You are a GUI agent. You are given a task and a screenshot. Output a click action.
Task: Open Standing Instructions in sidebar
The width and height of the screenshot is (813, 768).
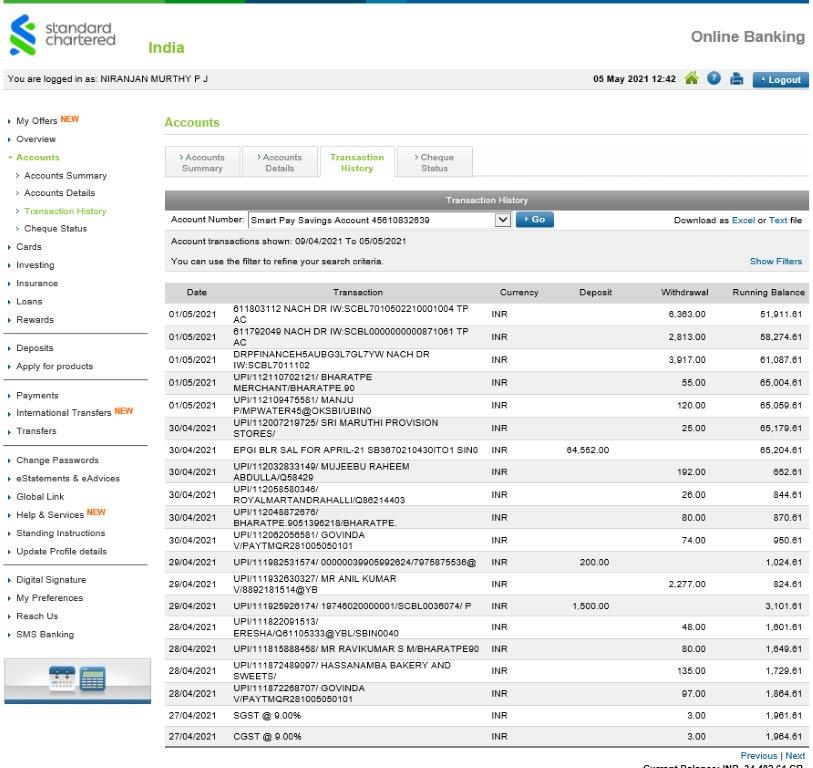[x=60, y=533]
